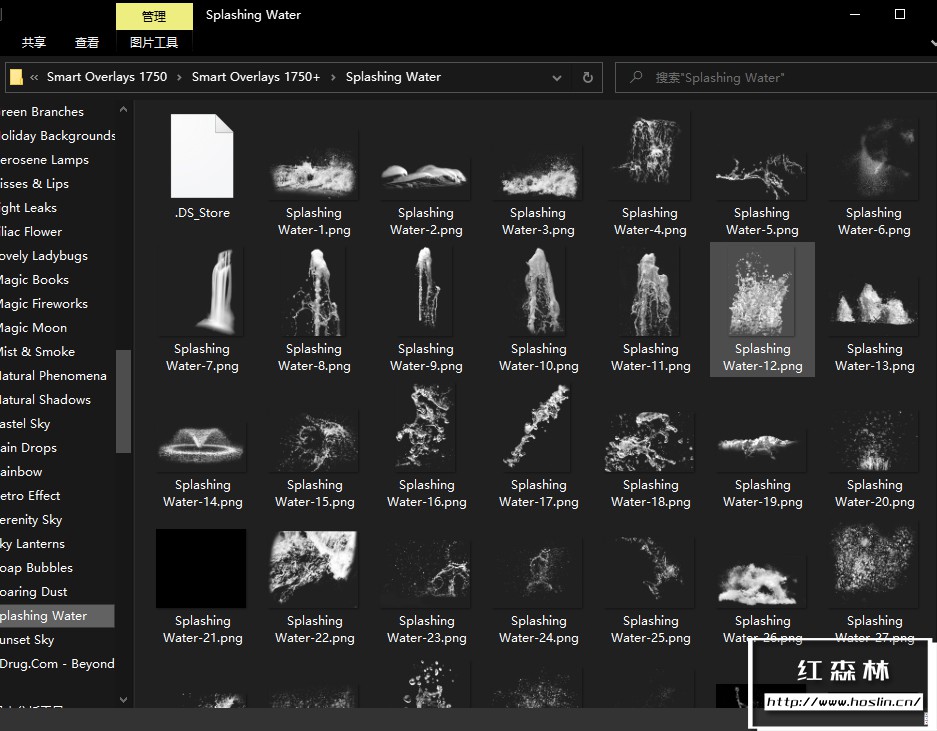Click the magnifier search icon
The image size is (937, 731).
pos(636,77)
